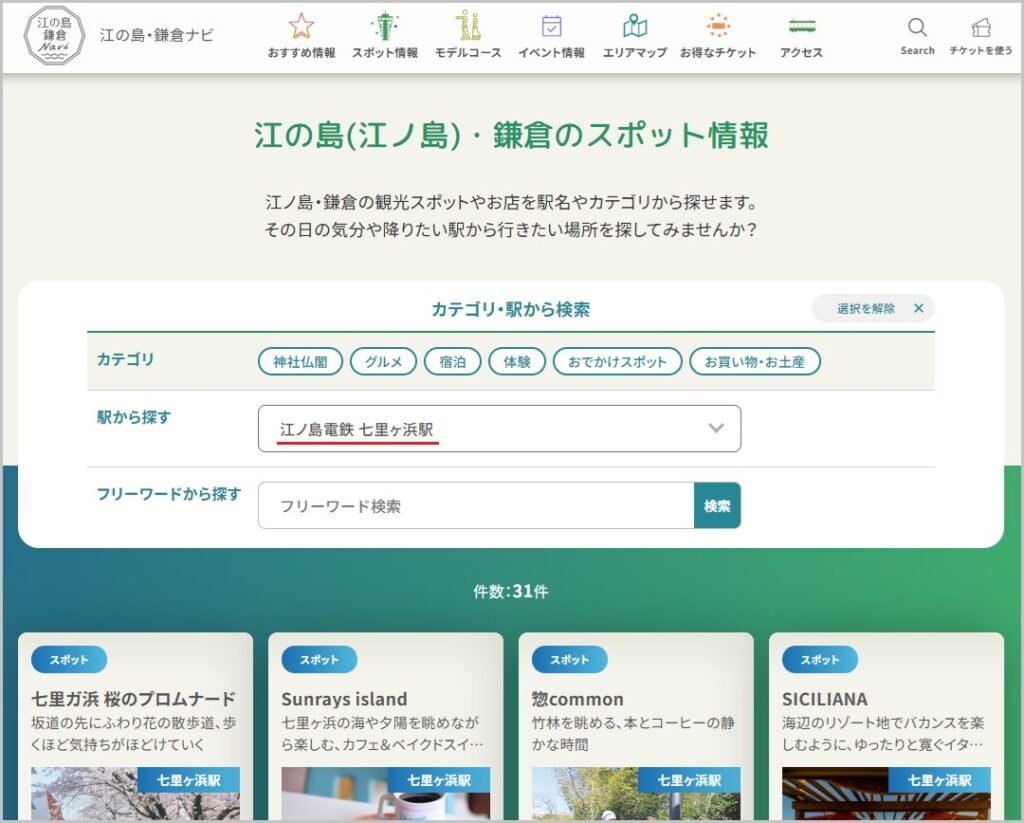Open イベント情報 calendar icon
1024x823 pixels.
click(x=551, y=27)
